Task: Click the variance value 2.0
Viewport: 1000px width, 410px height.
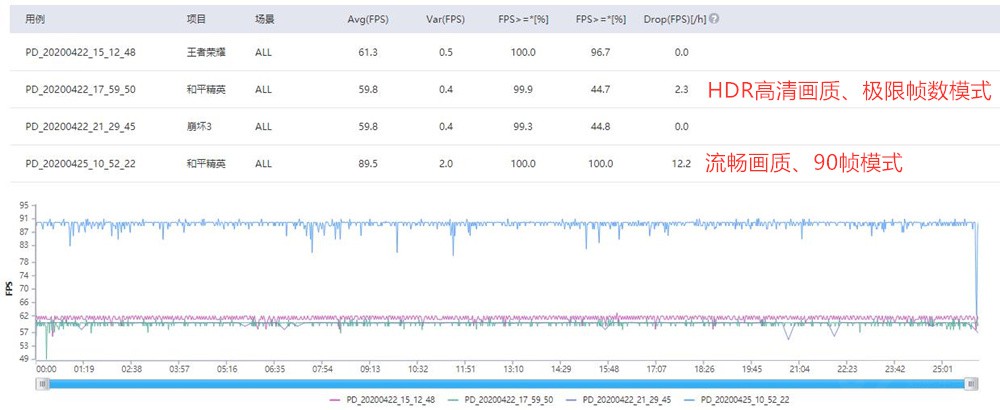Action: pos(446,163)
